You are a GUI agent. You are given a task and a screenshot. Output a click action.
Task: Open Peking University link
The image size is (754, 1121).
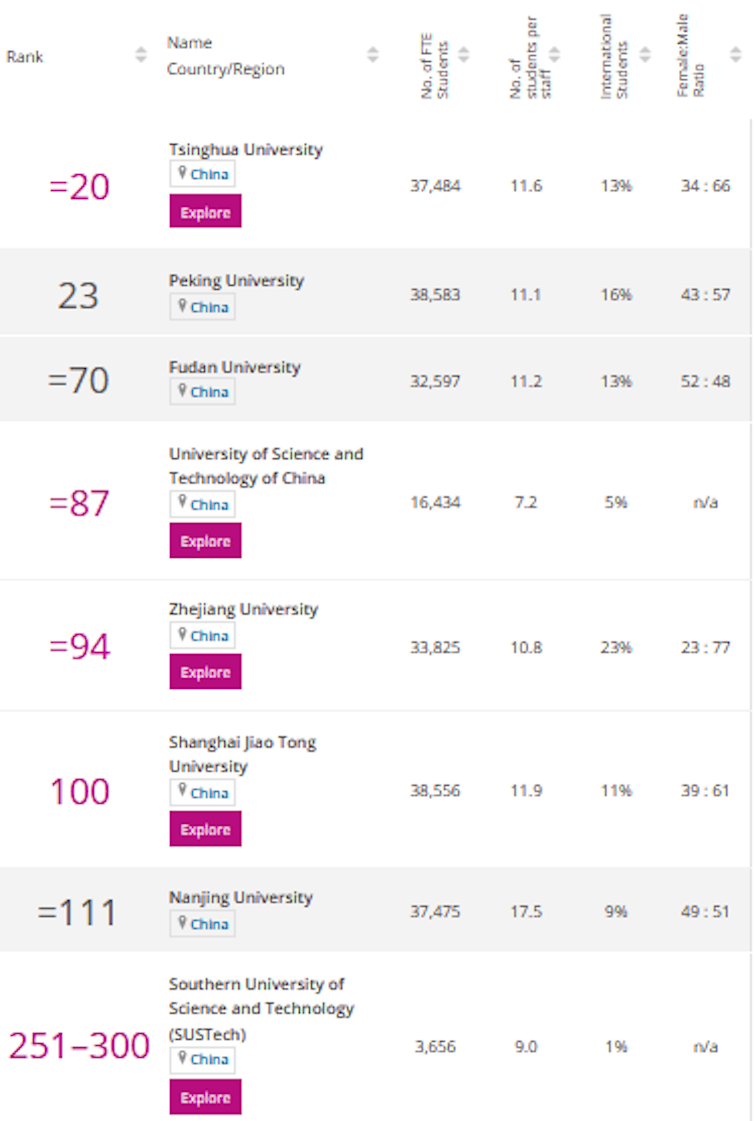[237, 281]
